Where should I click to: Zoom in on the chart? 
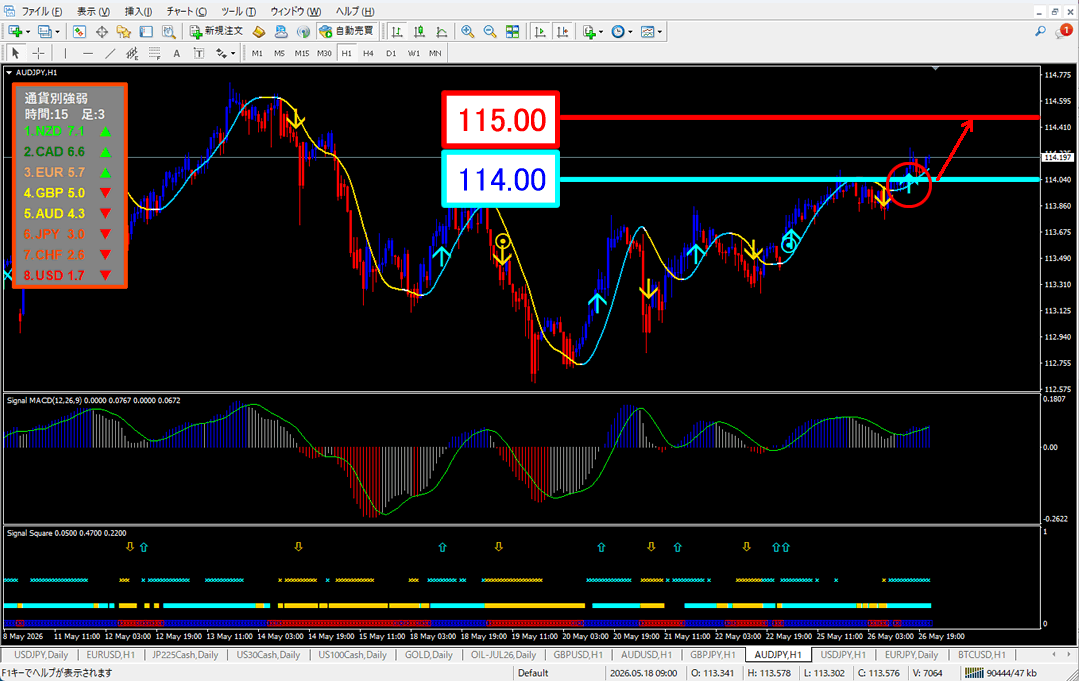(x=468, y=32)
